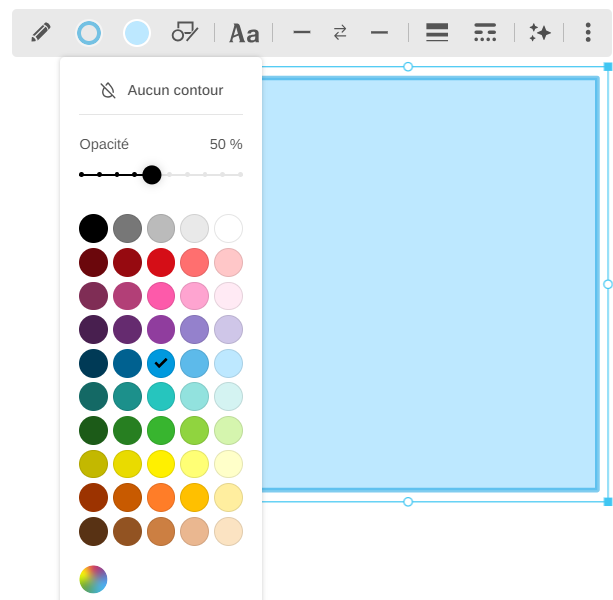Select 'Aucun contour' option

pyautogui.click(x=161, y=90)
